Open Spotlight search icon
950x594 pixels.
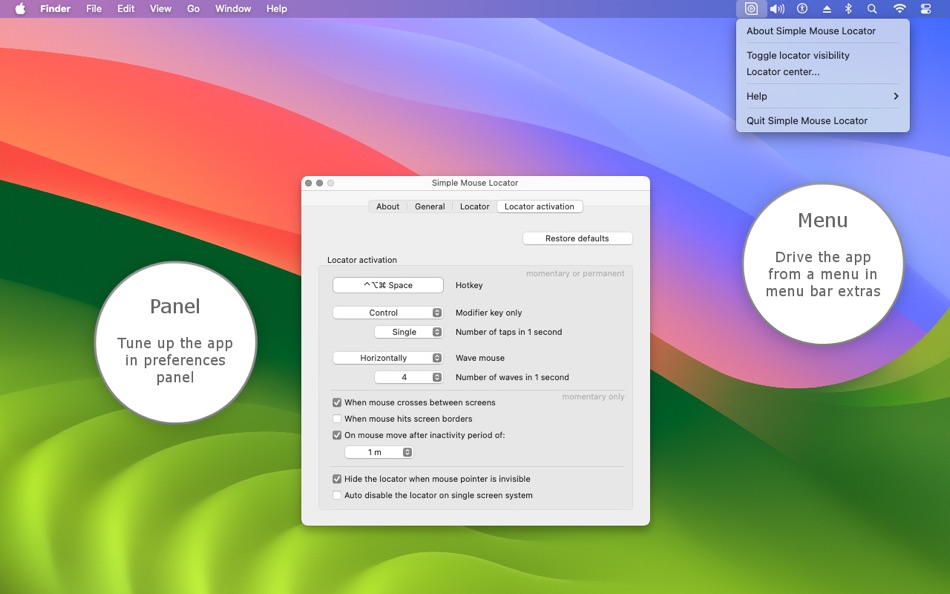pyautogui.click(x=872, y=8)
